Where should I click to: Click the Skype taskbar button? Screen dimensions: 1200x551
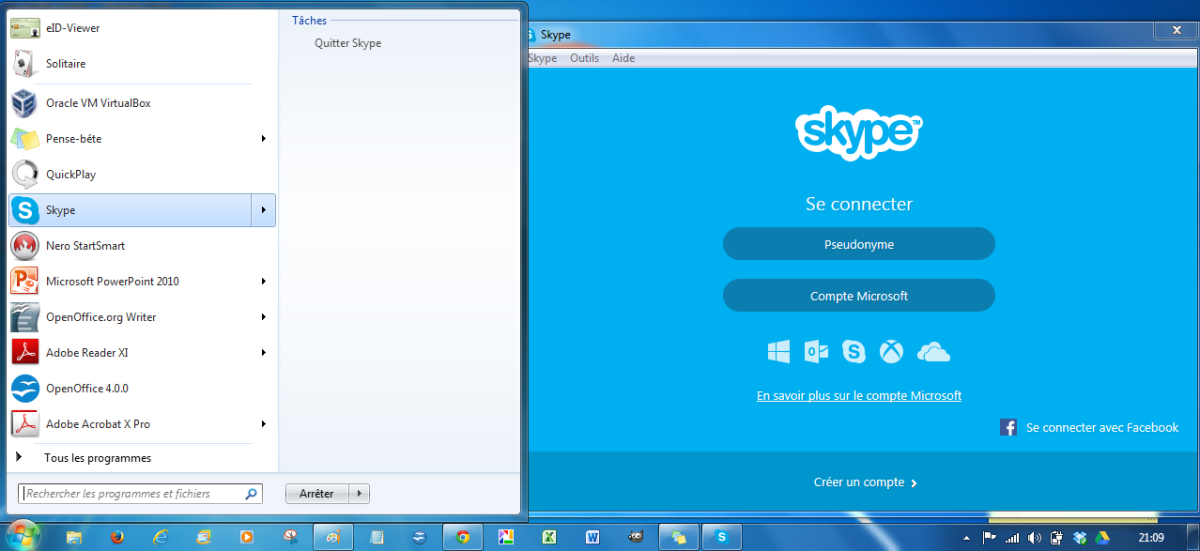(x=722, y=537)
